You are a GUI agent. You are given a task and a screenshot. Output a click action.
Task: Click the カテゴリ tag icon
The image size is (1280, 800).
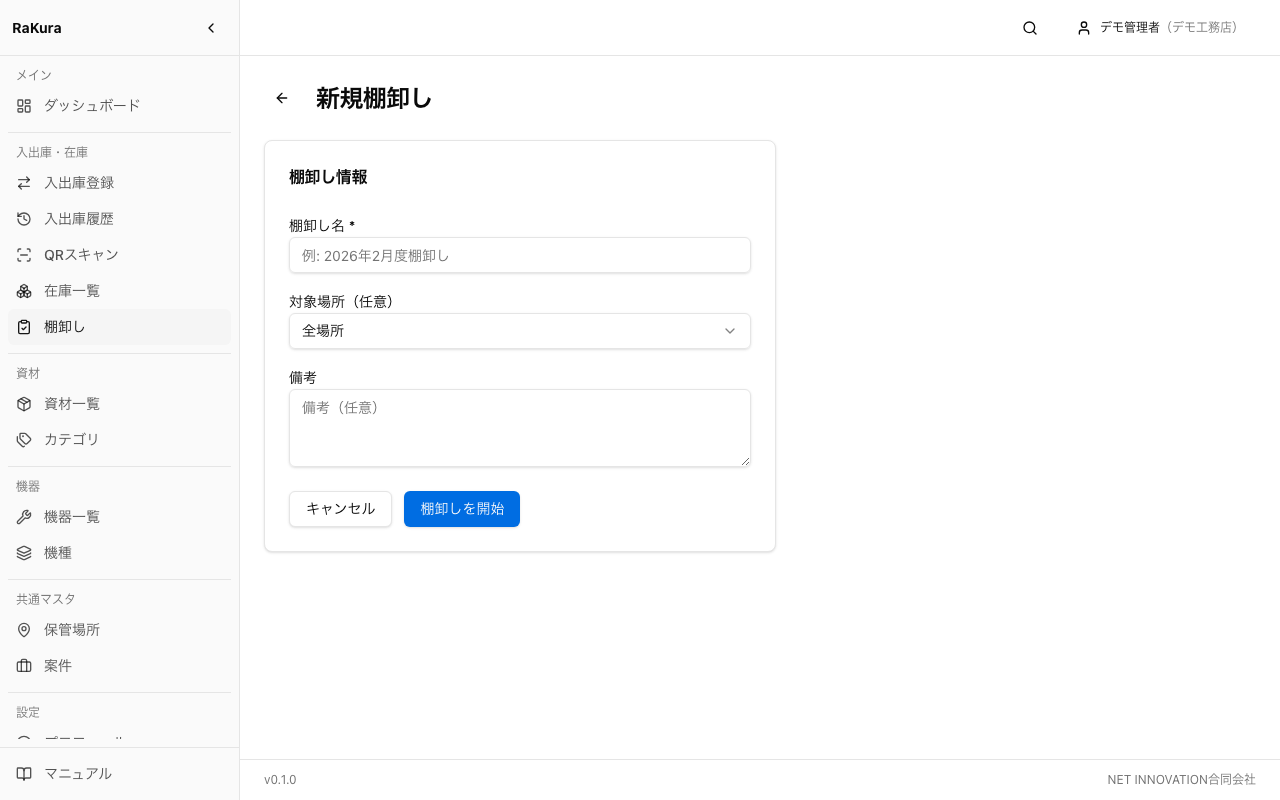click(24, 440)
